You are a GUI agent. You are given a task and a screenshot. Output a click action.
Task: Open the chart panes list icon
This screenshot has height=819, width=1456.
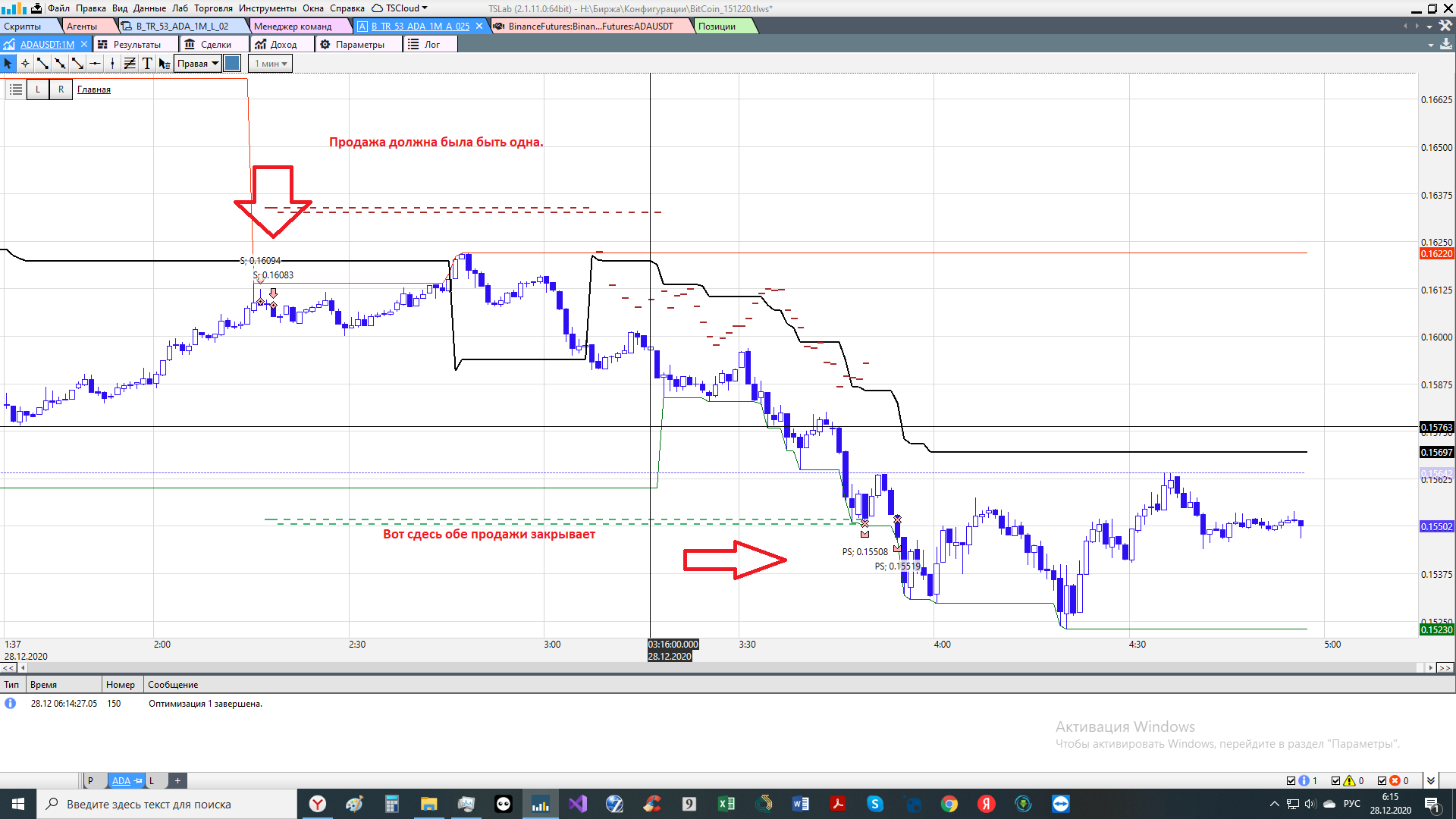pyautogui.click(x=15, y=89)
